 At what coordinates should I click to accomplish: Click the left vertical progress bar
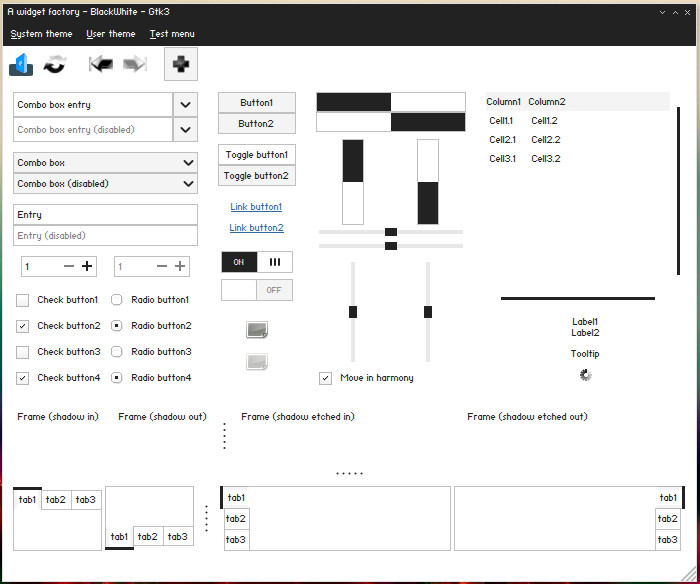click(353, 182)
